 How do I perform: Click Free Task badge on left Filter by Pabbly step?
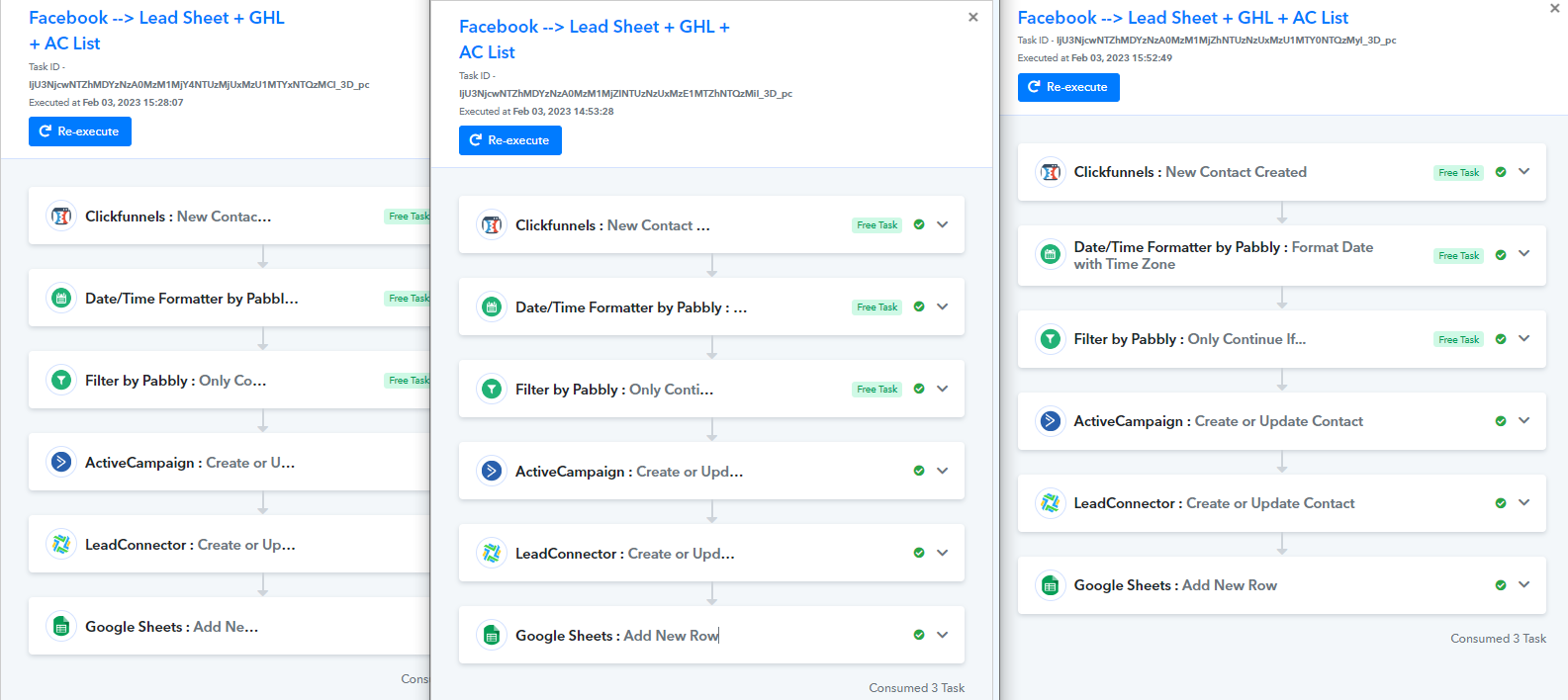[408, 381]
